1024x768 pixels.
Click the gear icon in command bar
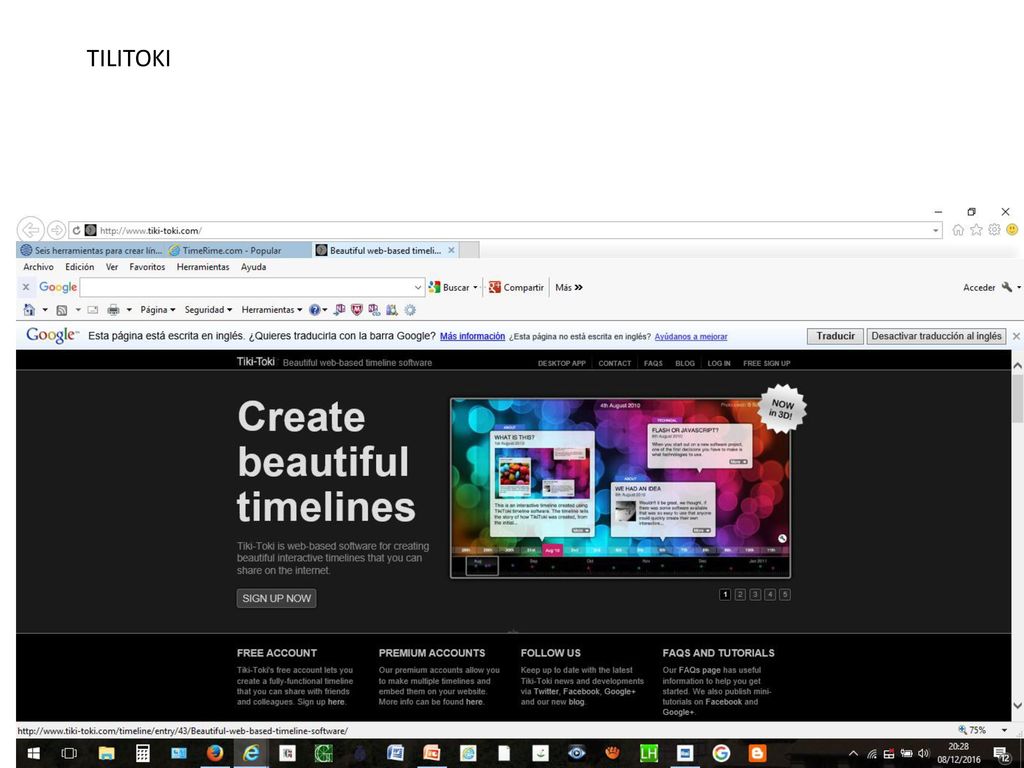[x=409, y=310]
